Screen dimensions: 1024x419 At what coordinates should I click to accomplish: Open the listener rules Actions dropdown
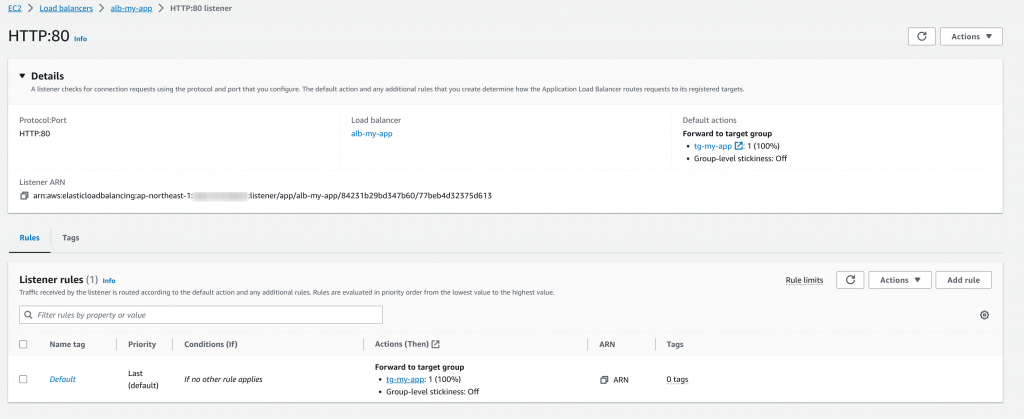click(900, 280)
